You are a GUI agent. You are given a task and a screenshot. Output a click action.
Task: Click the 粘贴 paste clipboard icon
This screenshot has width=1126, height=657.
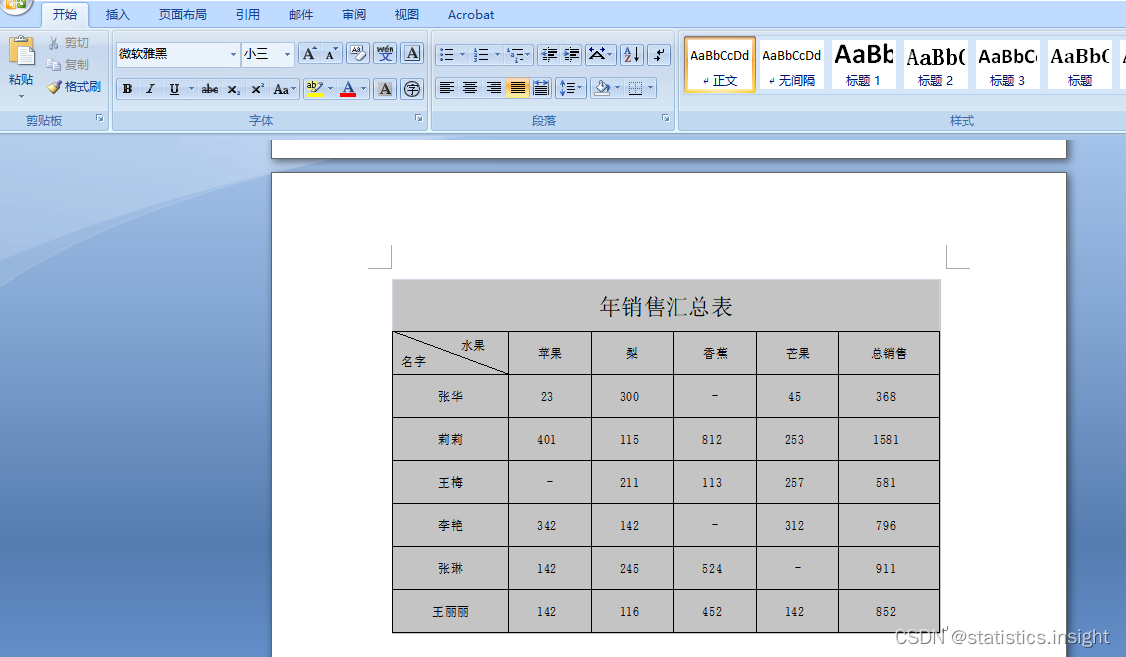22,52
